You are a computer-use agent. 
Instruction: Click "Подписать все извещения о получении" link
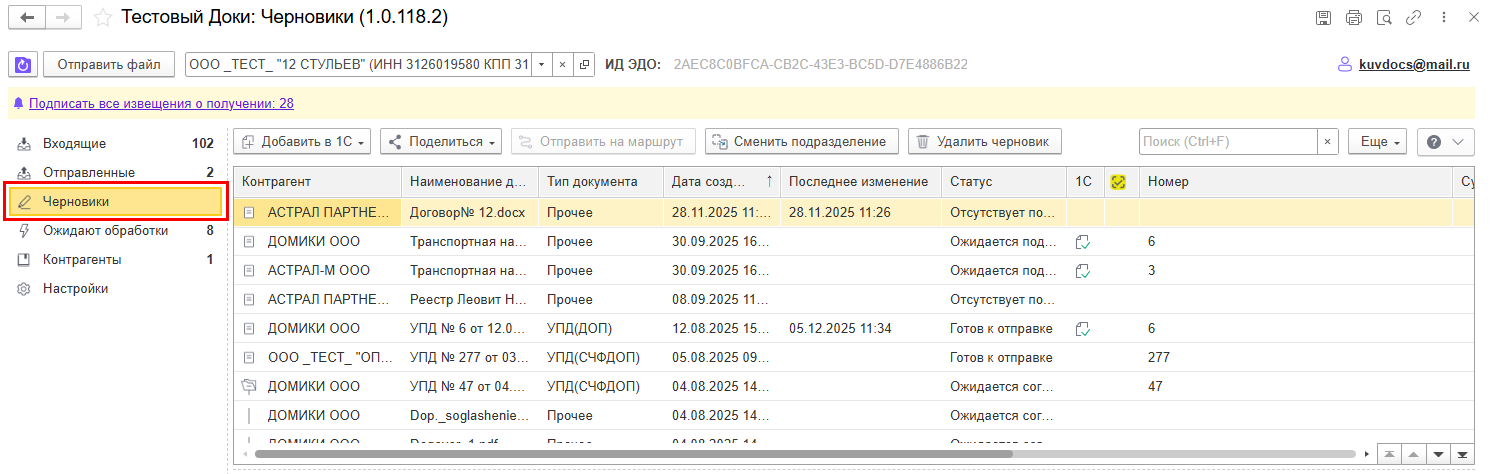(x=161, y=103)
